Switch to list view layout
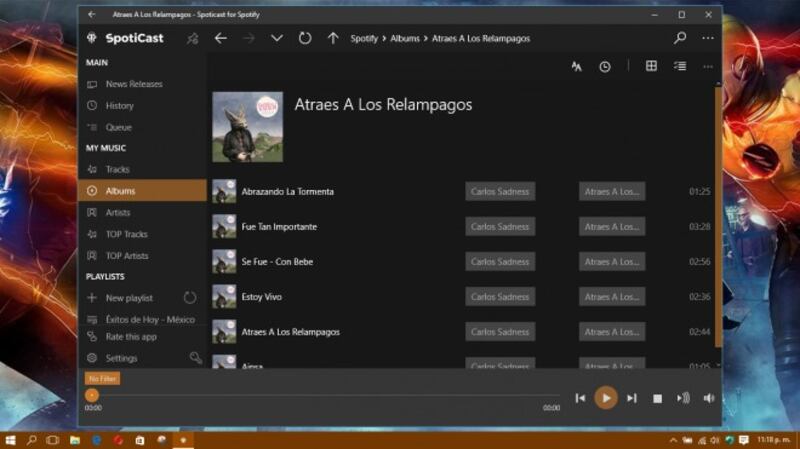Viewport: 800px width, 449px height. (x=680, y=66)
